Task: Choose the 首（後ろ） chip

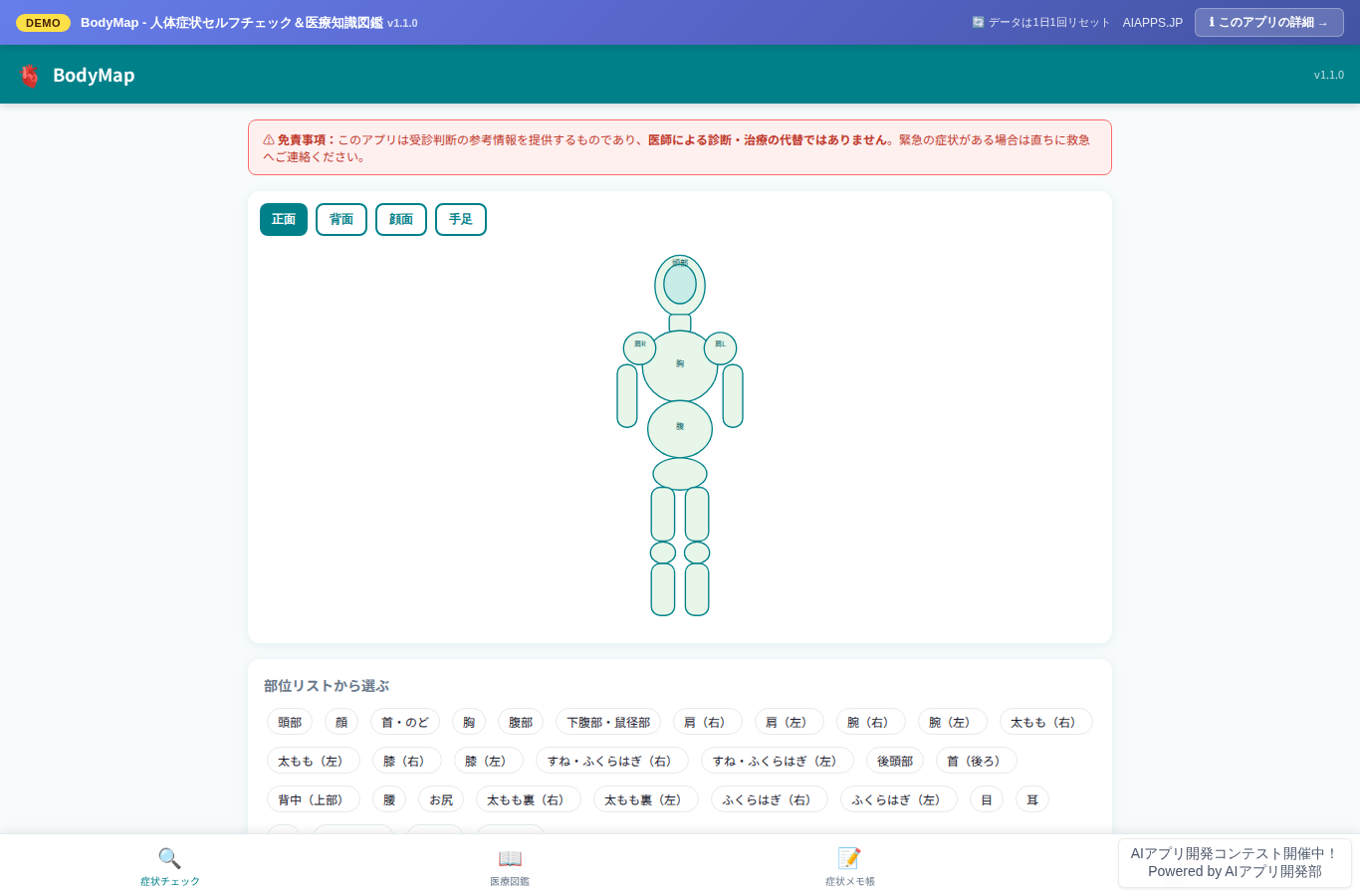Action: pyautogui.click(x=977, y=761)
